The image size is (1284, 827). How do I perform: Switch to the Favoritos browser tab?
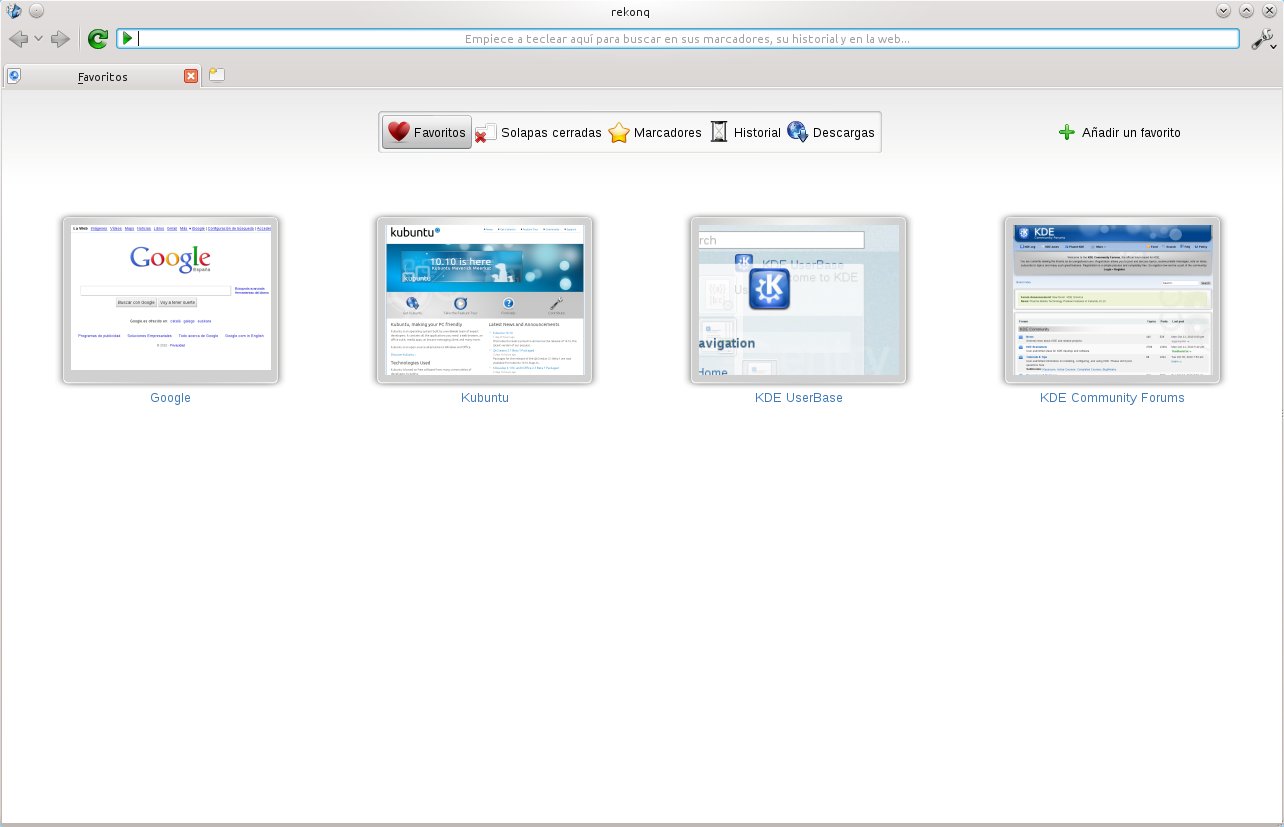(102, 76)
